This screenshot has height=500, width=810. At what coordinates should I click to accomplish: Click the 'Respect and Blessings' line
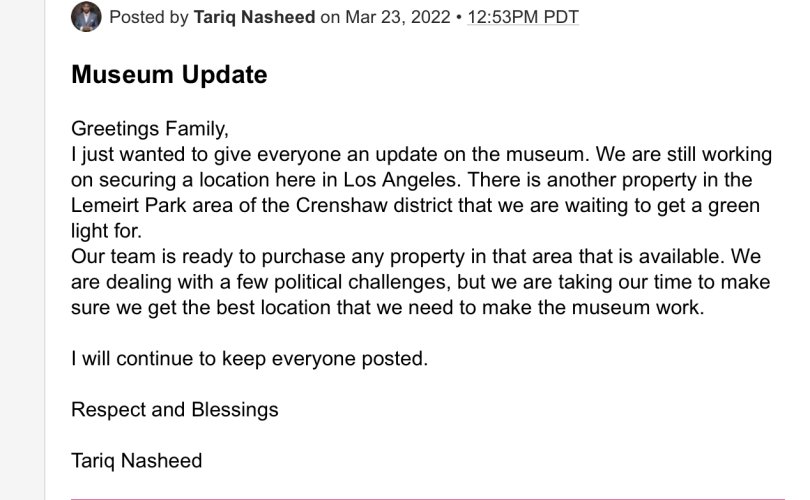click(x=175, y=410)
